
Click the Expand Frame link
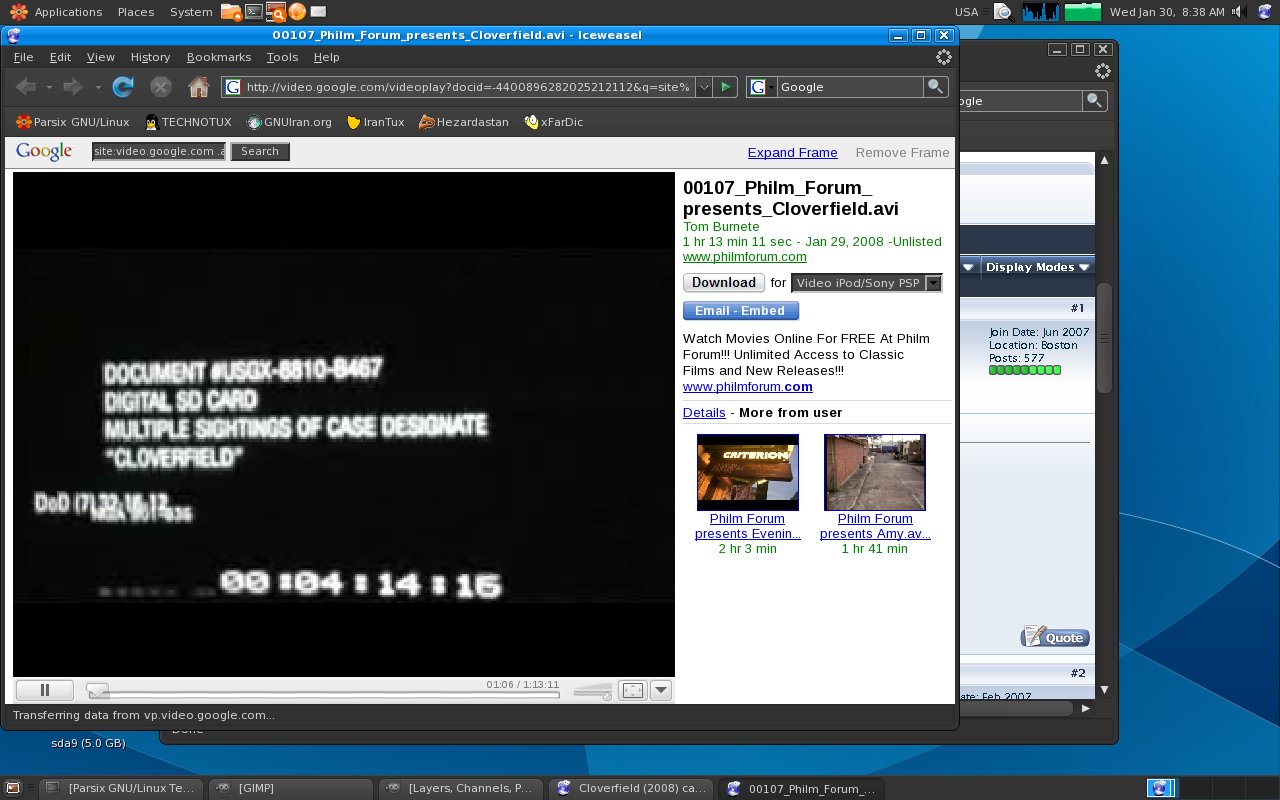pyautogui.click(x=792, y=152)
